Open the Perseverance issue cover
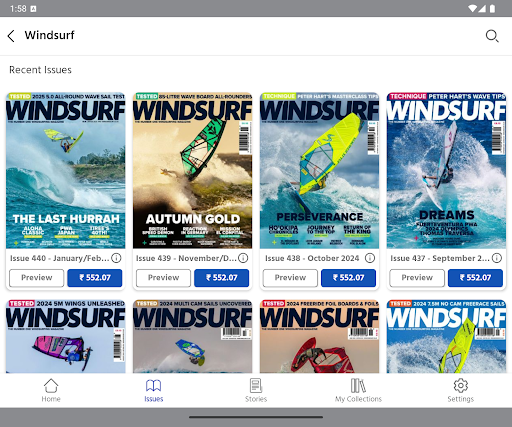The image size is (512, 427). pyautogui.click(x=319, y=170)
